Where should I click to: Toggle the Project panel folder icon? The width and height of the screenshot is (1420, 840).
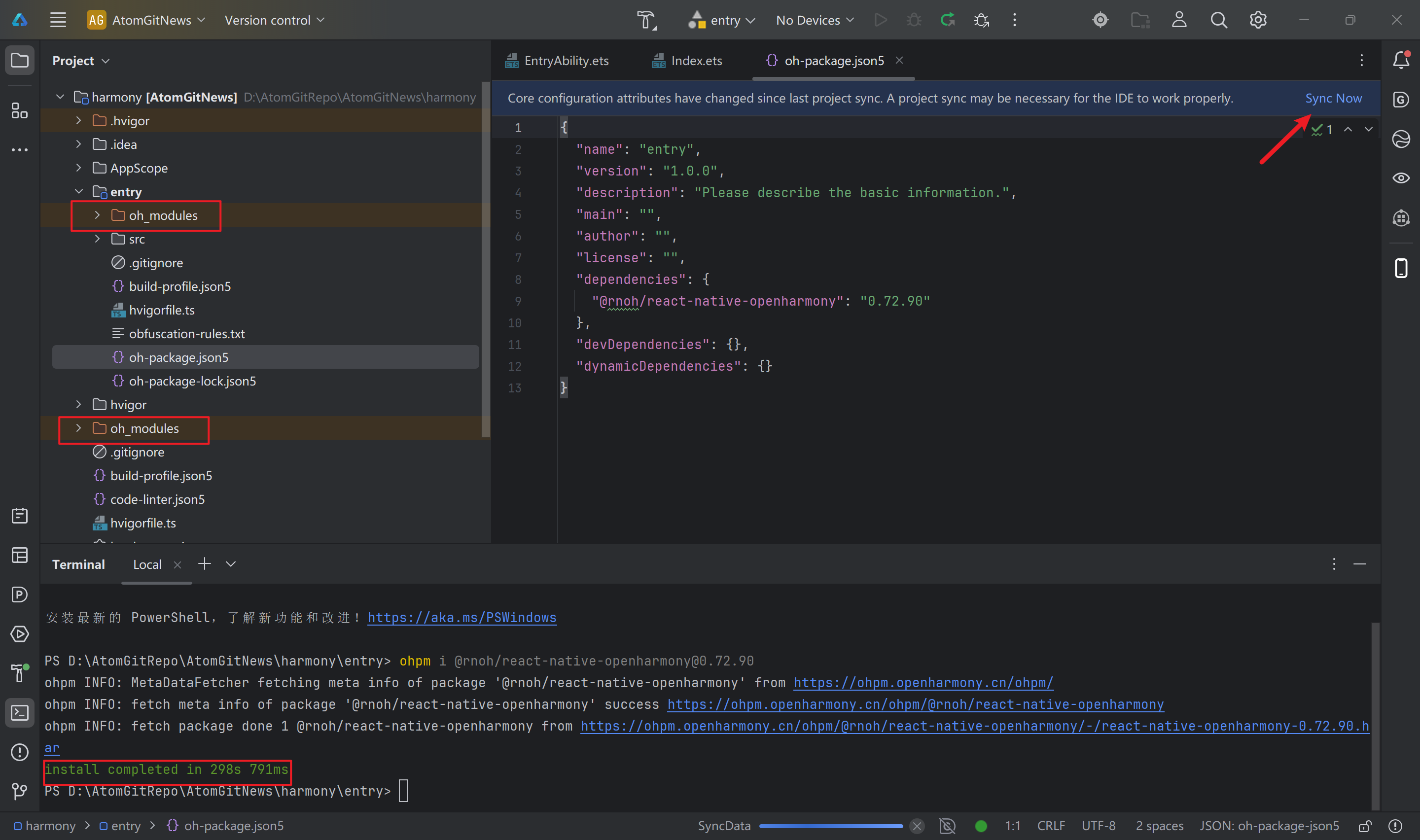(x=19, y=60)
